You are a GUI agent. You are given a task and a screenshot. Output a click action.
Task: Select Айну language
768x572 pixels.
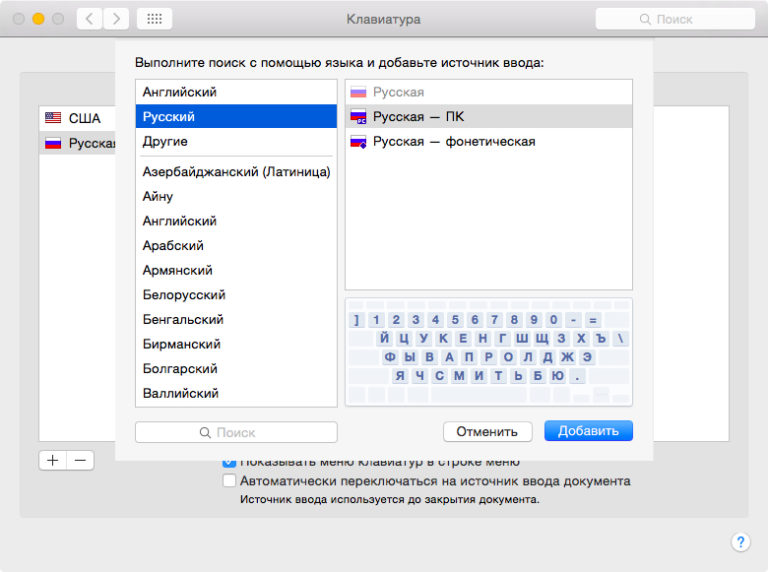tap(236, 196)
